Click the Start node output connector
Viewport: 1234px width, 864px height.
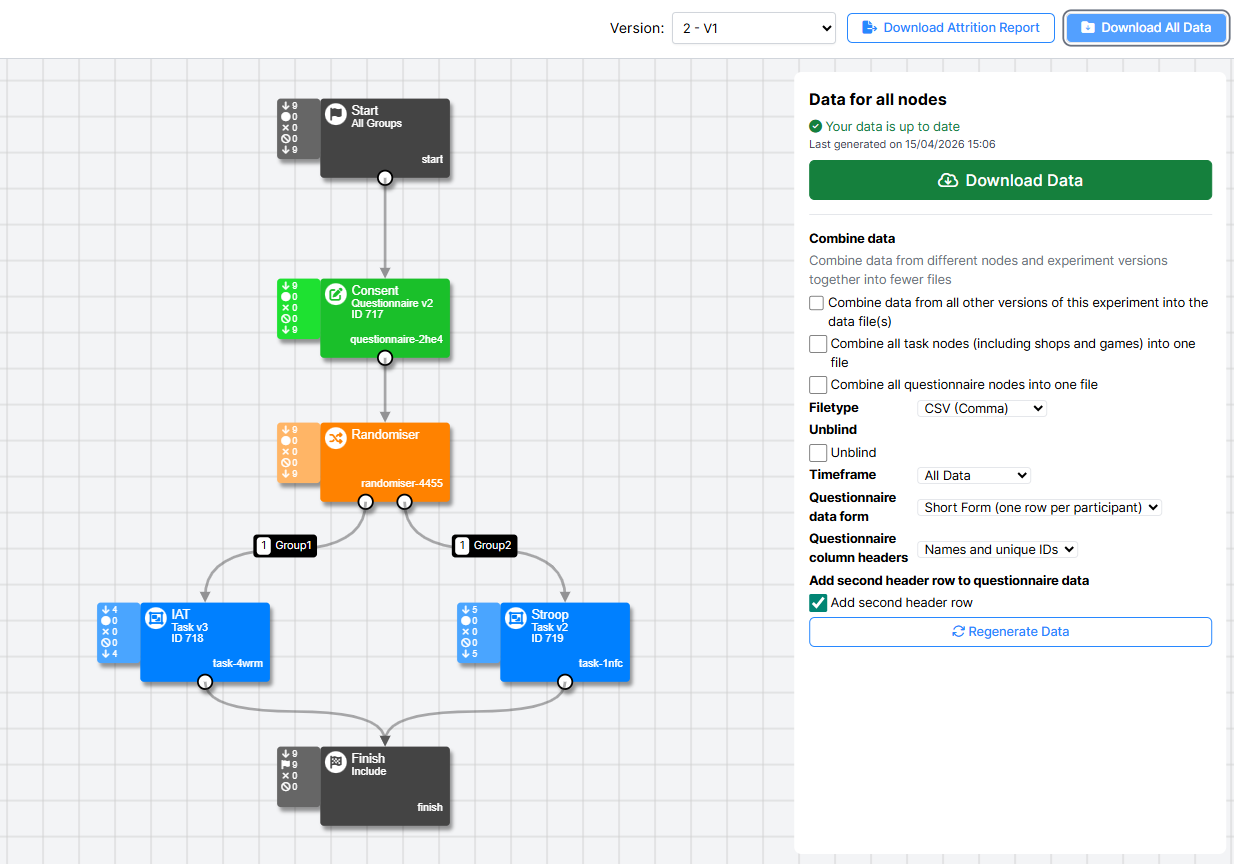click(x=385, y=178)
